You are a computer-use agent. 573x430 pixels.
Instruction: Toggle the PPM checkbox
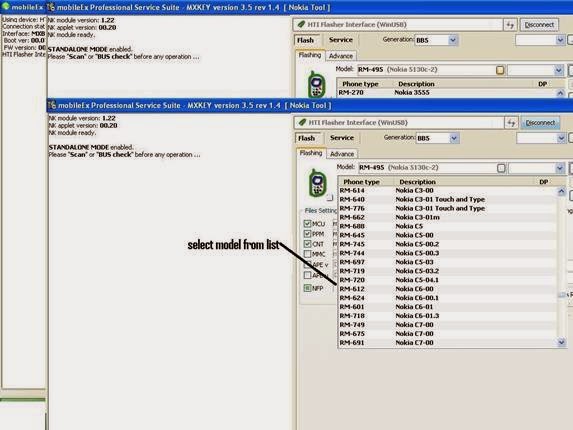(307, 234)
